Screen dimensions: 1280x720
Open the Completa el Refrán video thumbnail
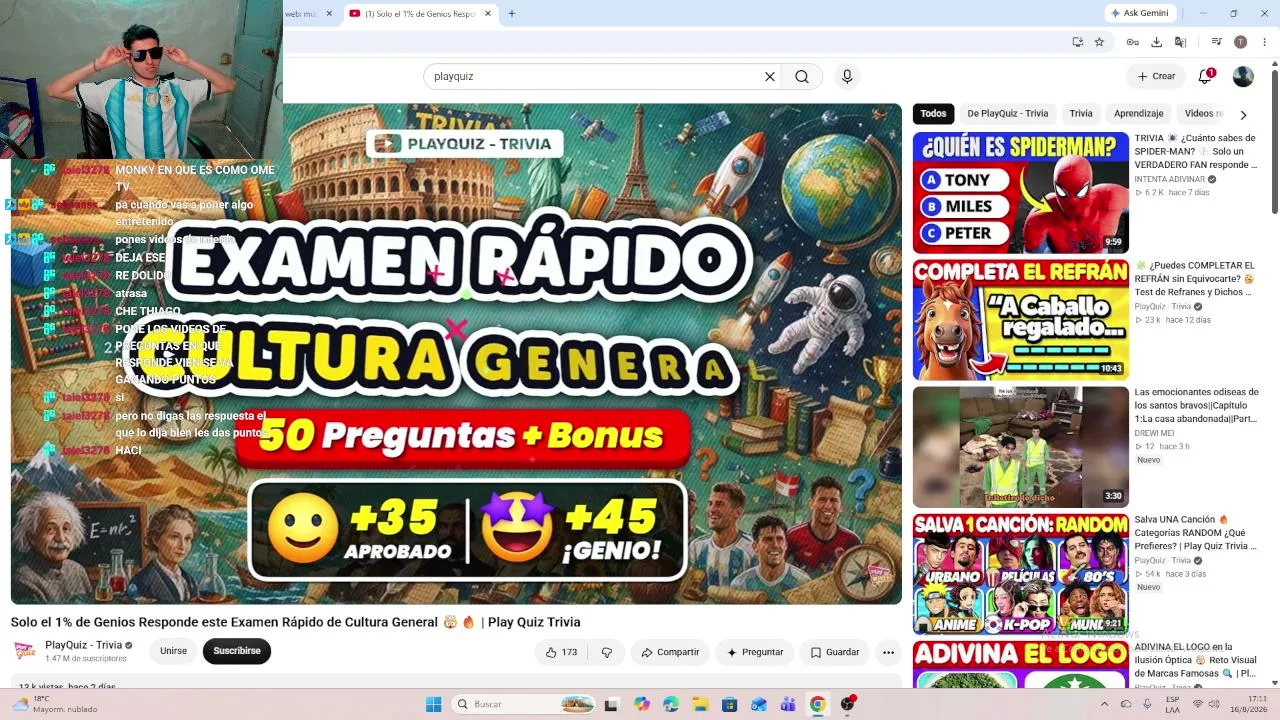(x=1020, y=319)
